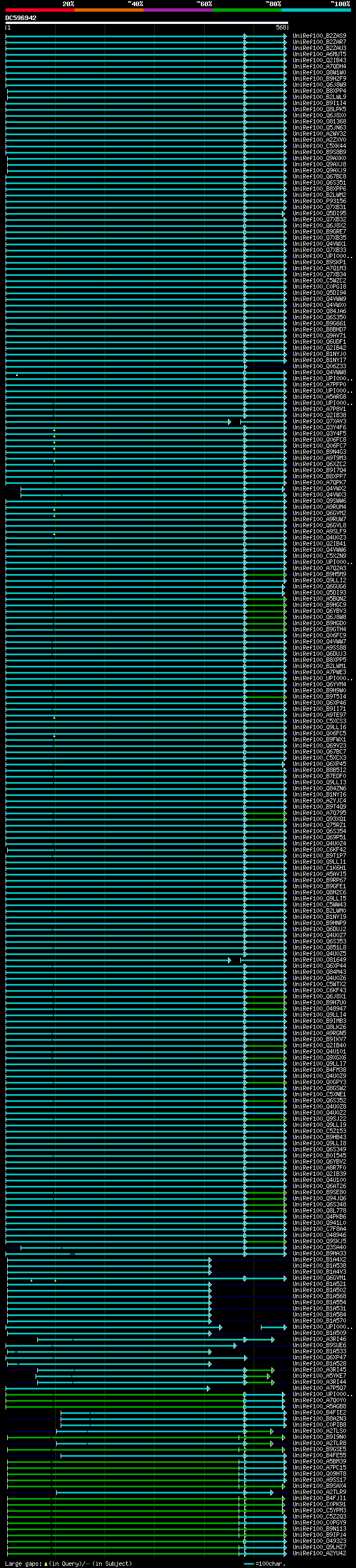Open hit UniRef100_B2ZAU3
Image resolution: width=356 pixels, height=1568 pixels.
(319, 48)
